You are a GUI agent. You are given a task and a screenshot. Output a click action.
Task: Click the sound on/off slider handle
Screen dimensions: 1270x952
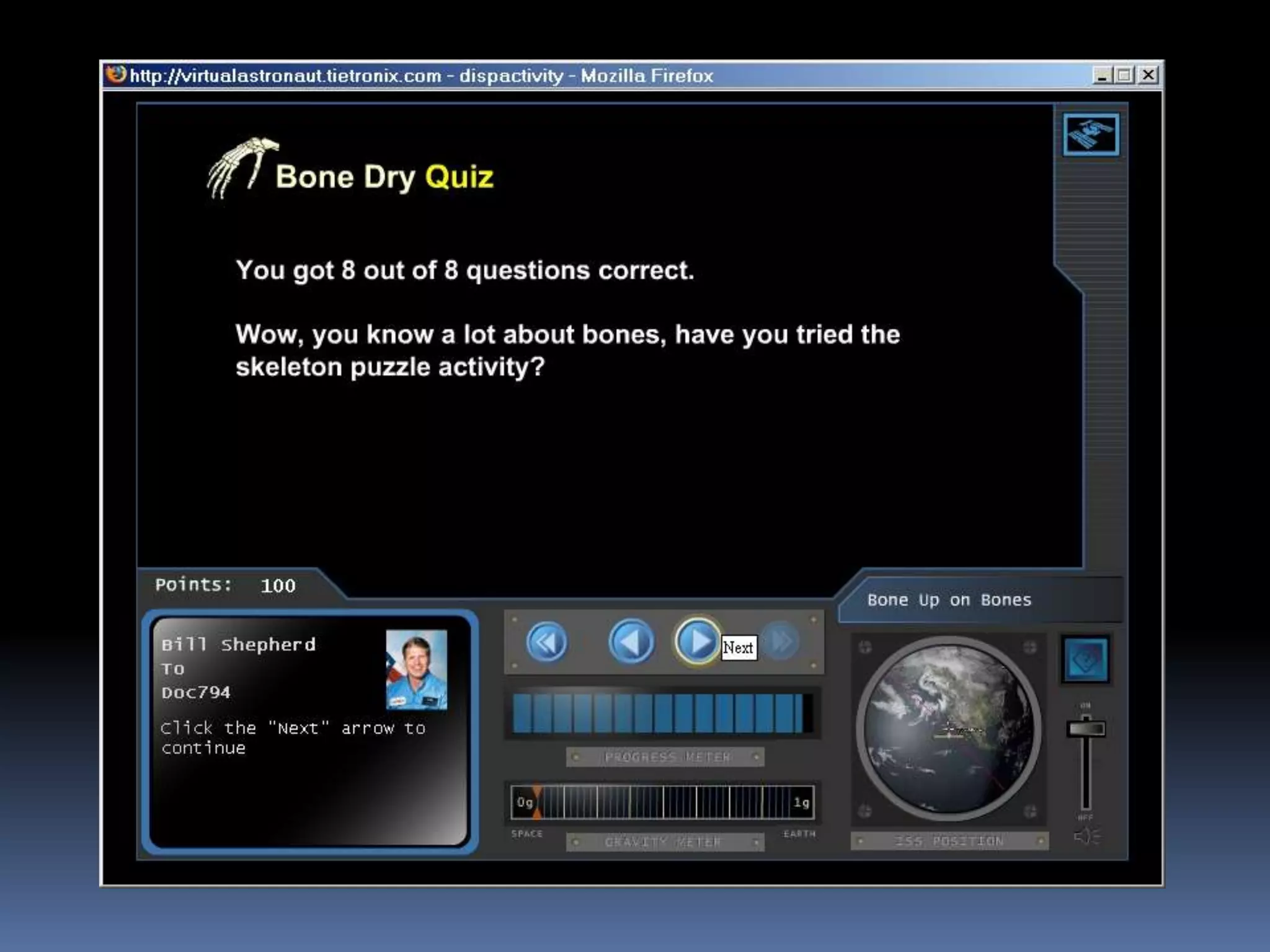click(x=1086, y=729)
